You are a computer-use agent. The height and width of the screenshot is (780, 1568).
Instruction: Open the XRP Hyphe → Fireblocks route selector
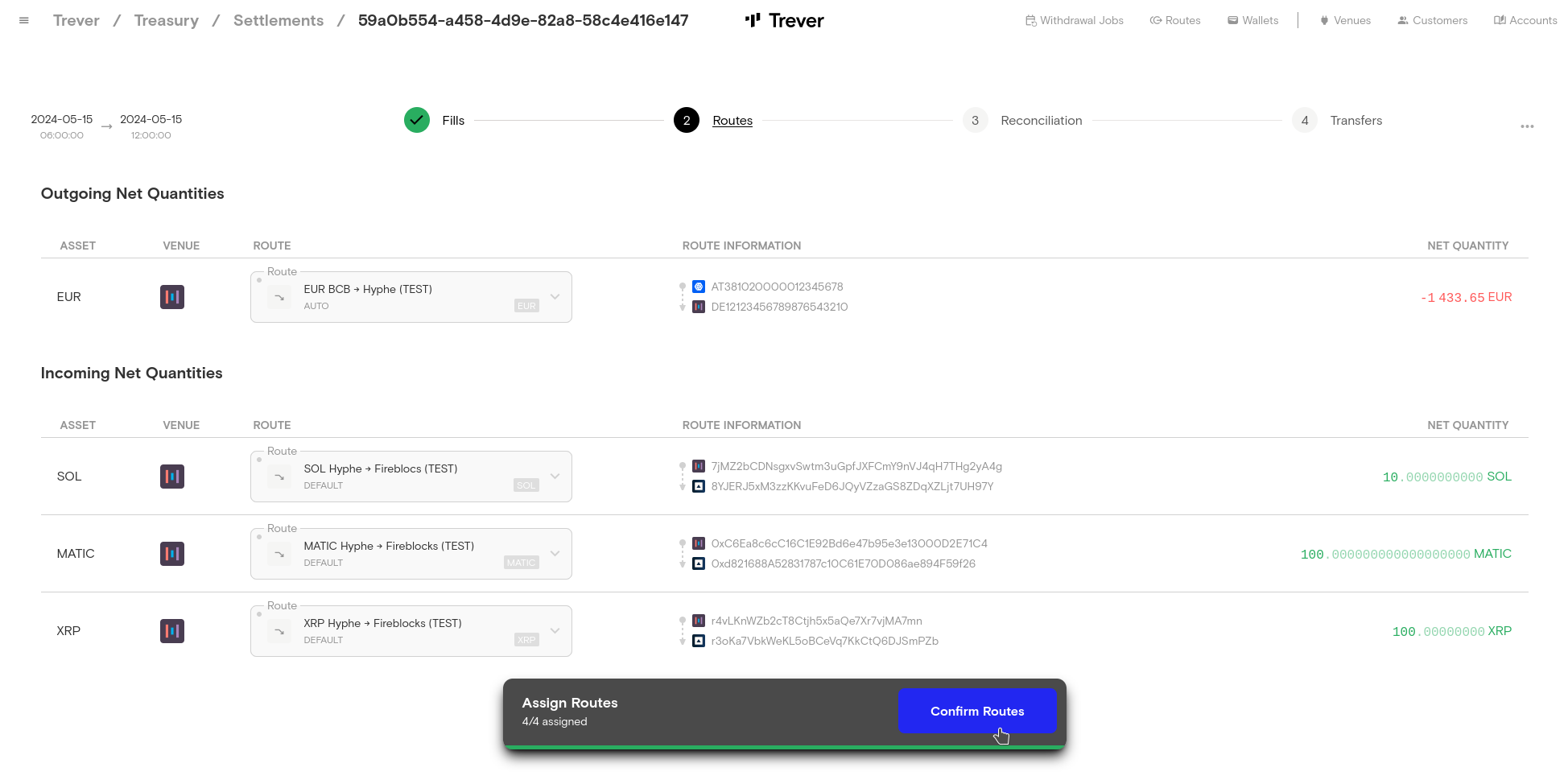pyautogui.click(x=555, y=631)
